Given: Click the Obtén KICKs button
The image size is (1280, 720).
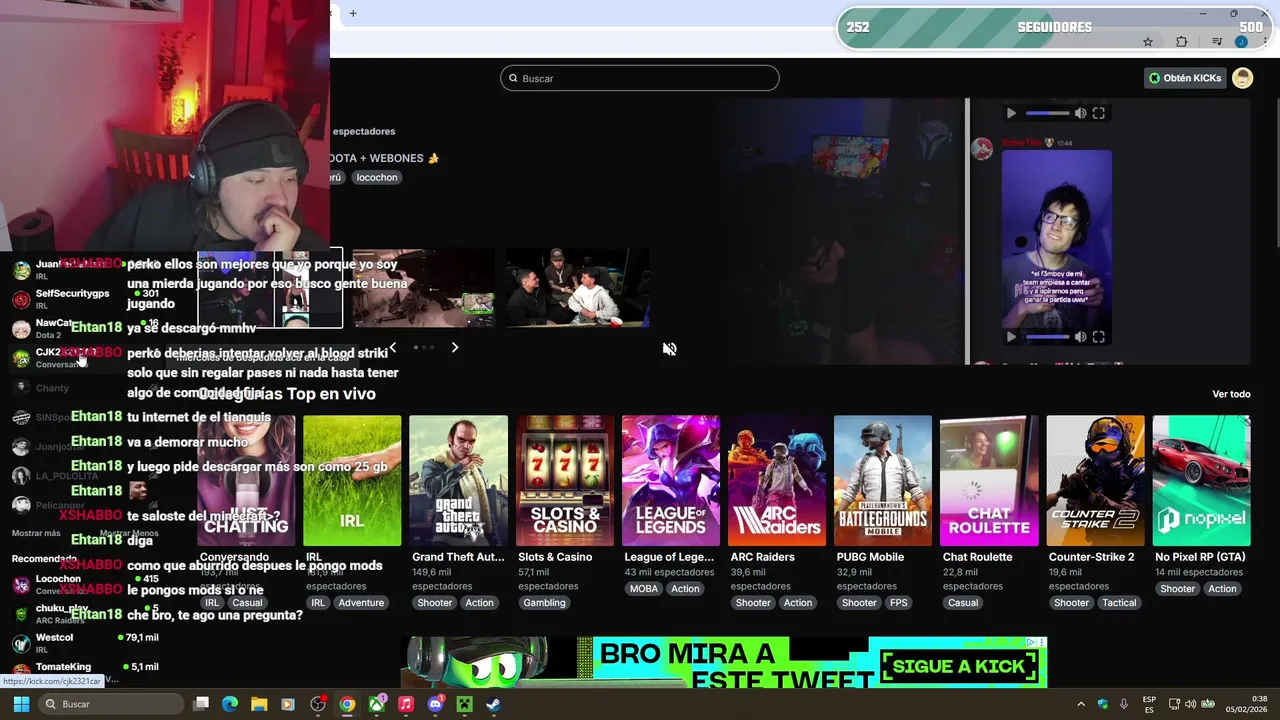Looking at the screenshot, I should 1185,78.
